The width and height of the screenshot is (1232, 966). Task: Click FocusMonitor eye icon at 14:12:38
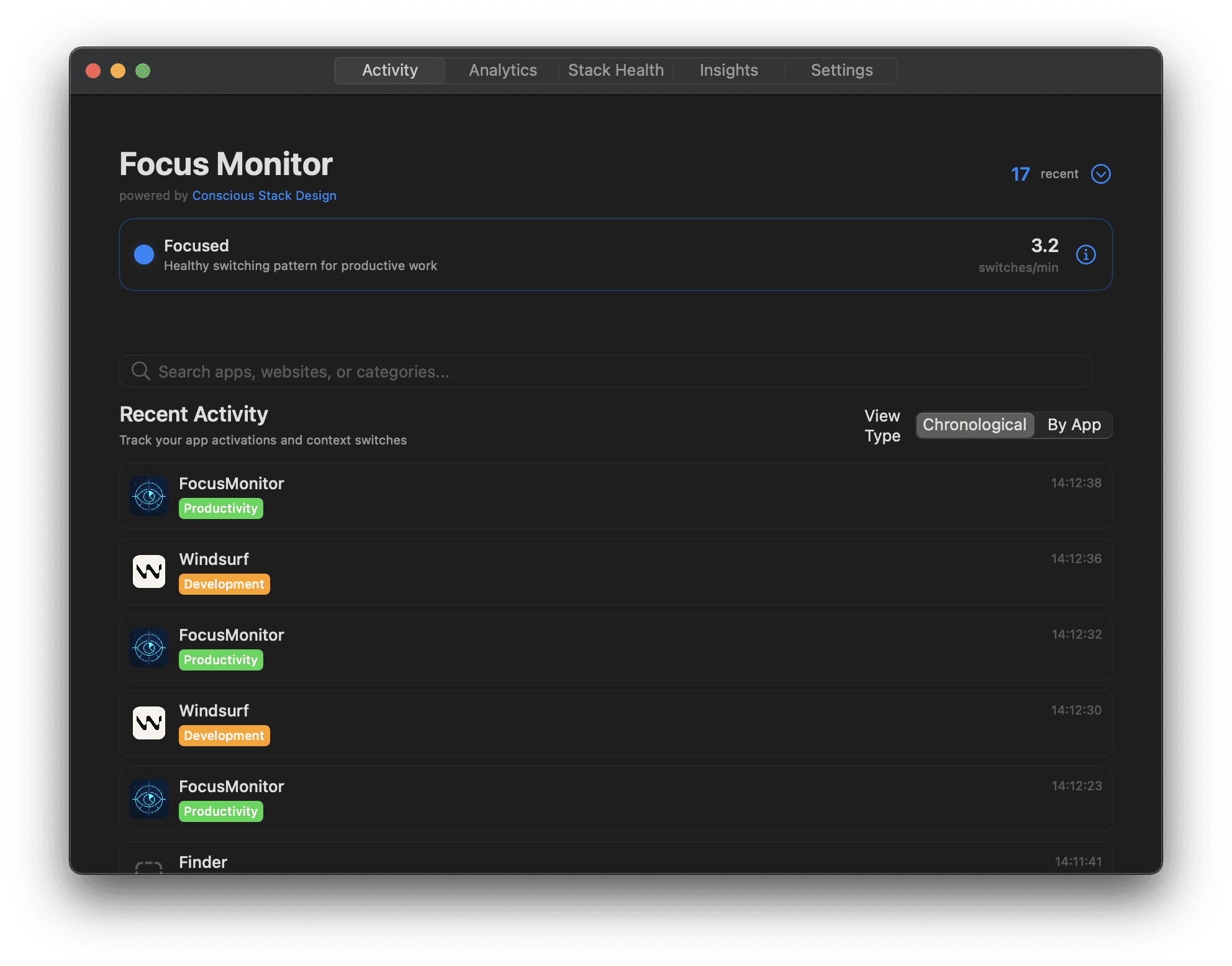tap(149, 496)
